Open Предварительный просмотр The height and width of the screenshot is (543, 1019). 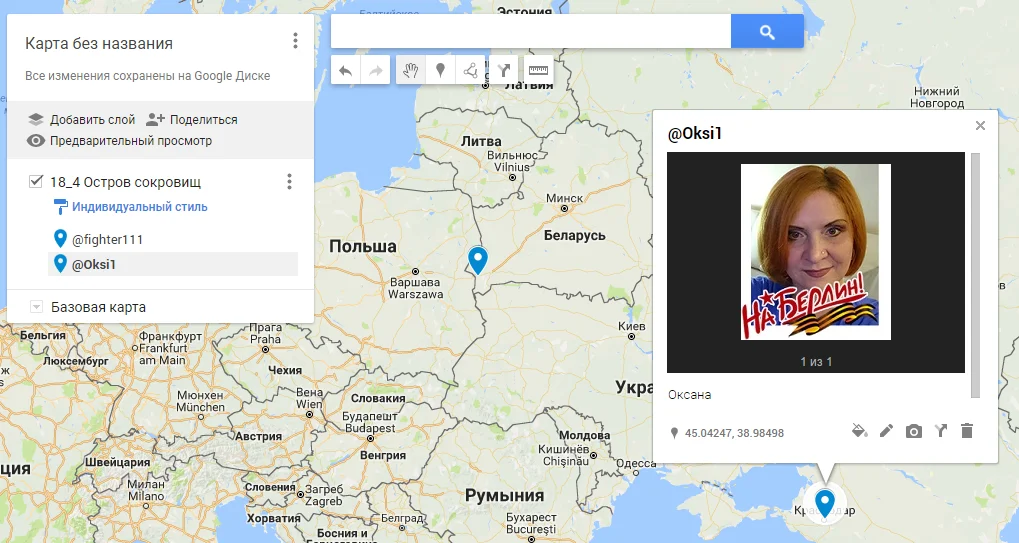click(x=131, y=140)
